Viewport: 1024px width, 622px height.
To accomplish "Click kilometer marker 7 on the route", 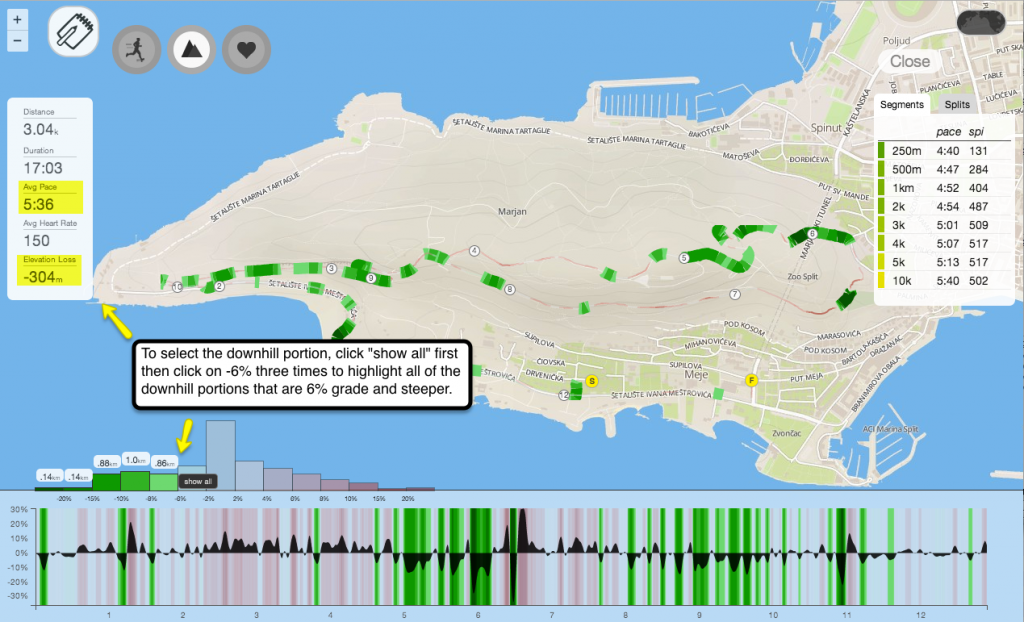I will tap(735, 294).
